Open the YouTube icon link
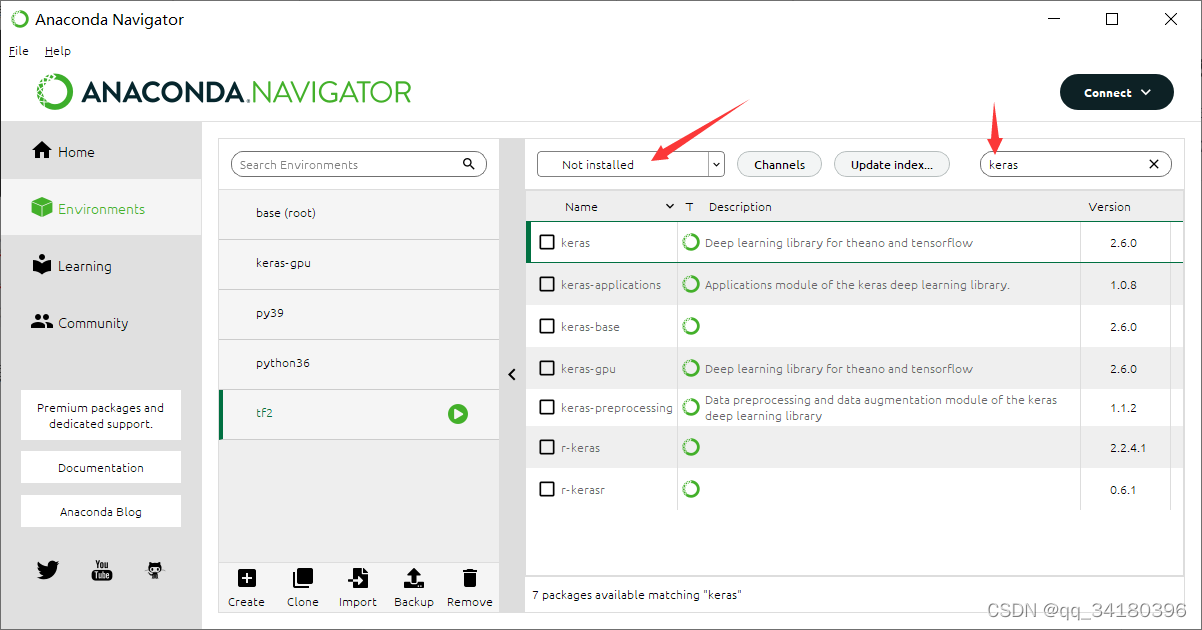Image resolution: width=1202 pixels, height=630 pixels. tap(102, 570)
